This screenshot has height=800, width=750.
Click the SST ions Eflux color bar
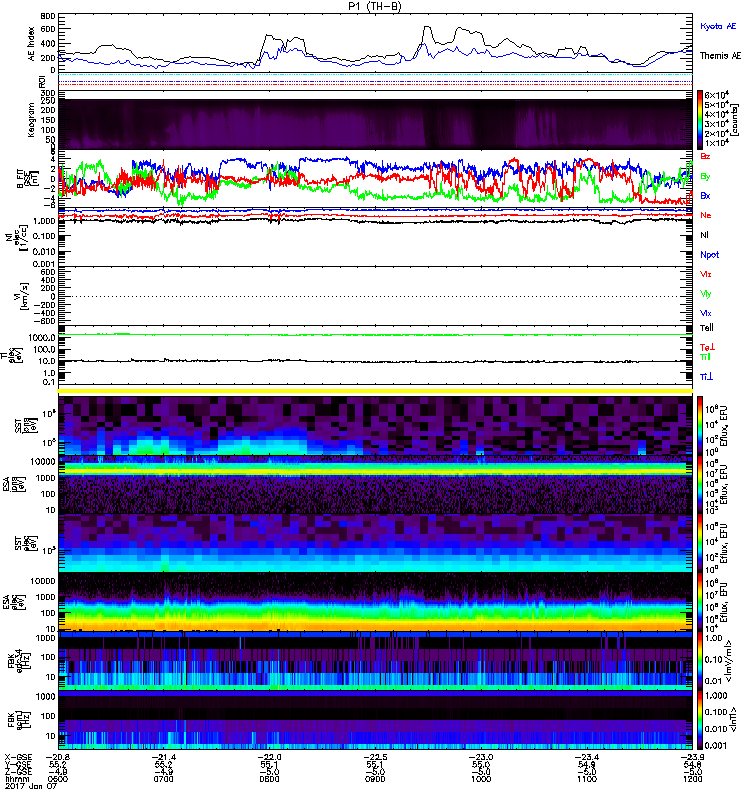pyautogui.click(x=700, y=426)
